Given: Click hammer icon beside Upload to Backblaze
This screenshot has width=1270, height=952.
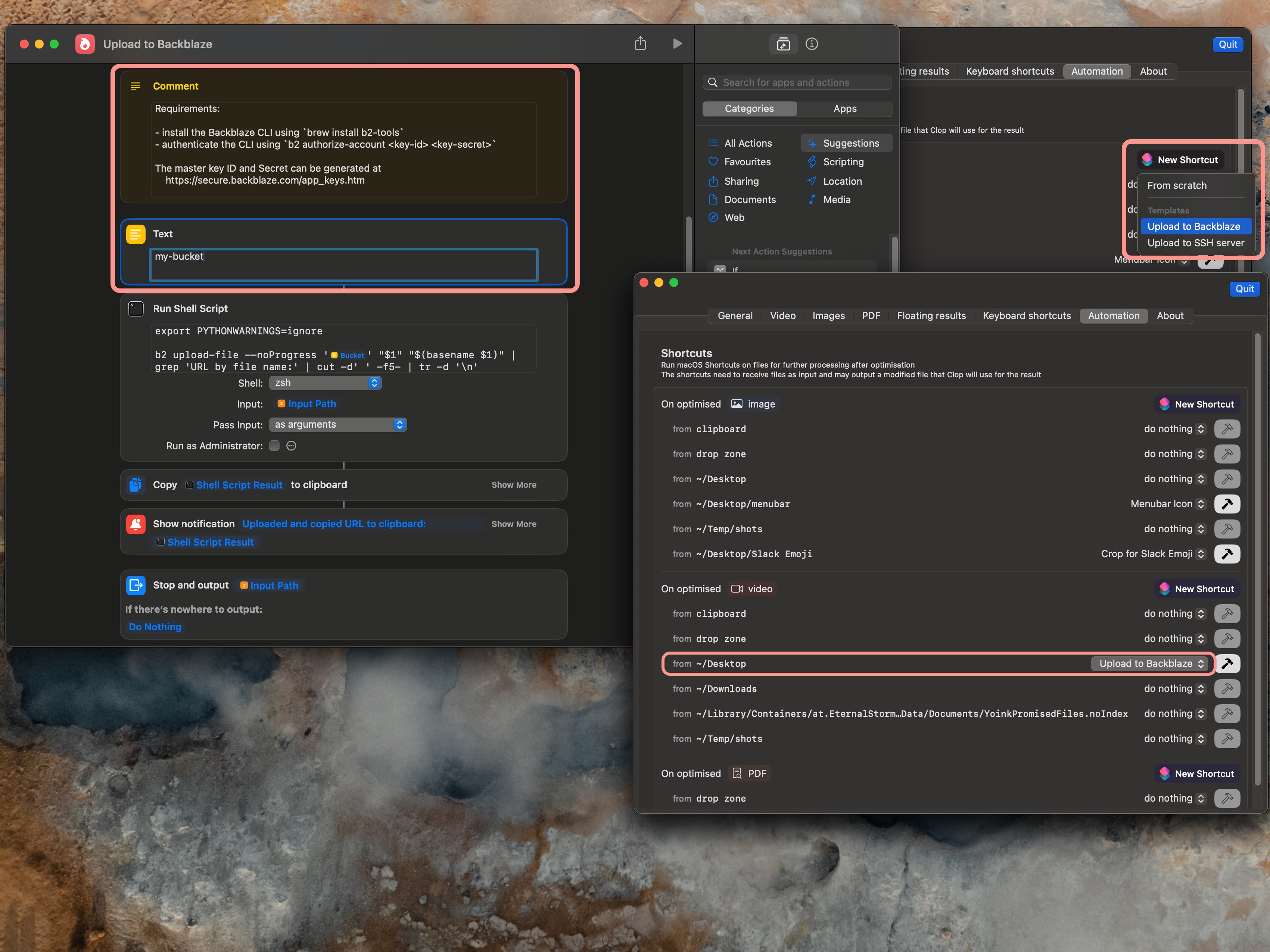Looking at the screenshot, I should (x=1227, y=664).
